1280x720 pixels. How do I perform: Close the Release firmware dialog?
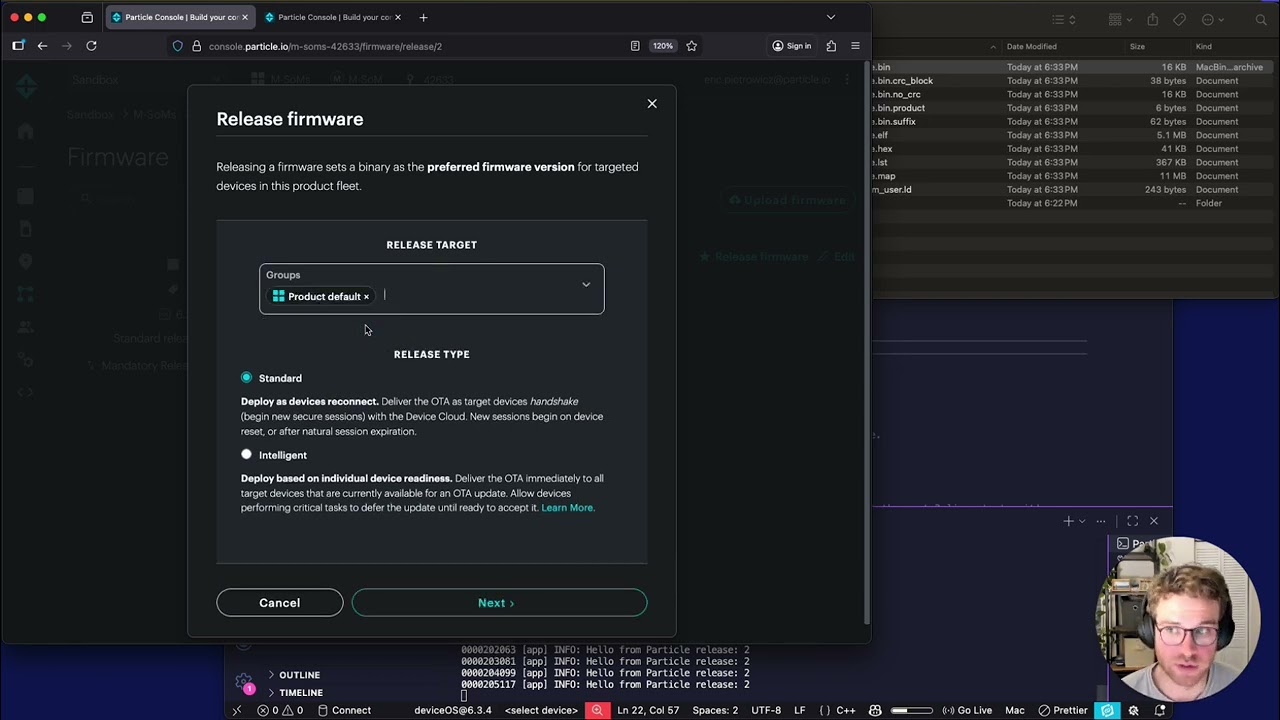click(x=652, y=103)
